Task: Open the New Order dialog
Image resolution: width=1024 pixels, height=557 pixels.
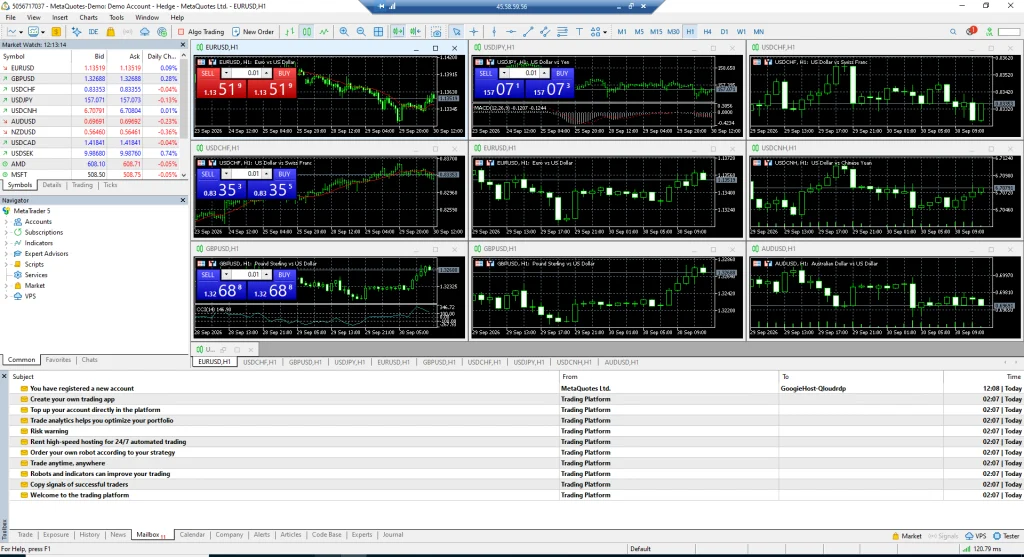Action: coord(253,31)
